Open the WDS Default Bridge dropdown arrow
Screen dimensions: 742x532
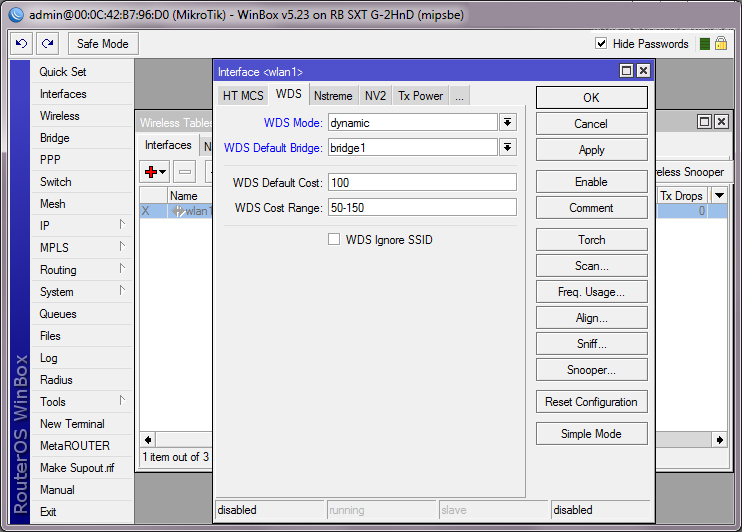point(507,148)
